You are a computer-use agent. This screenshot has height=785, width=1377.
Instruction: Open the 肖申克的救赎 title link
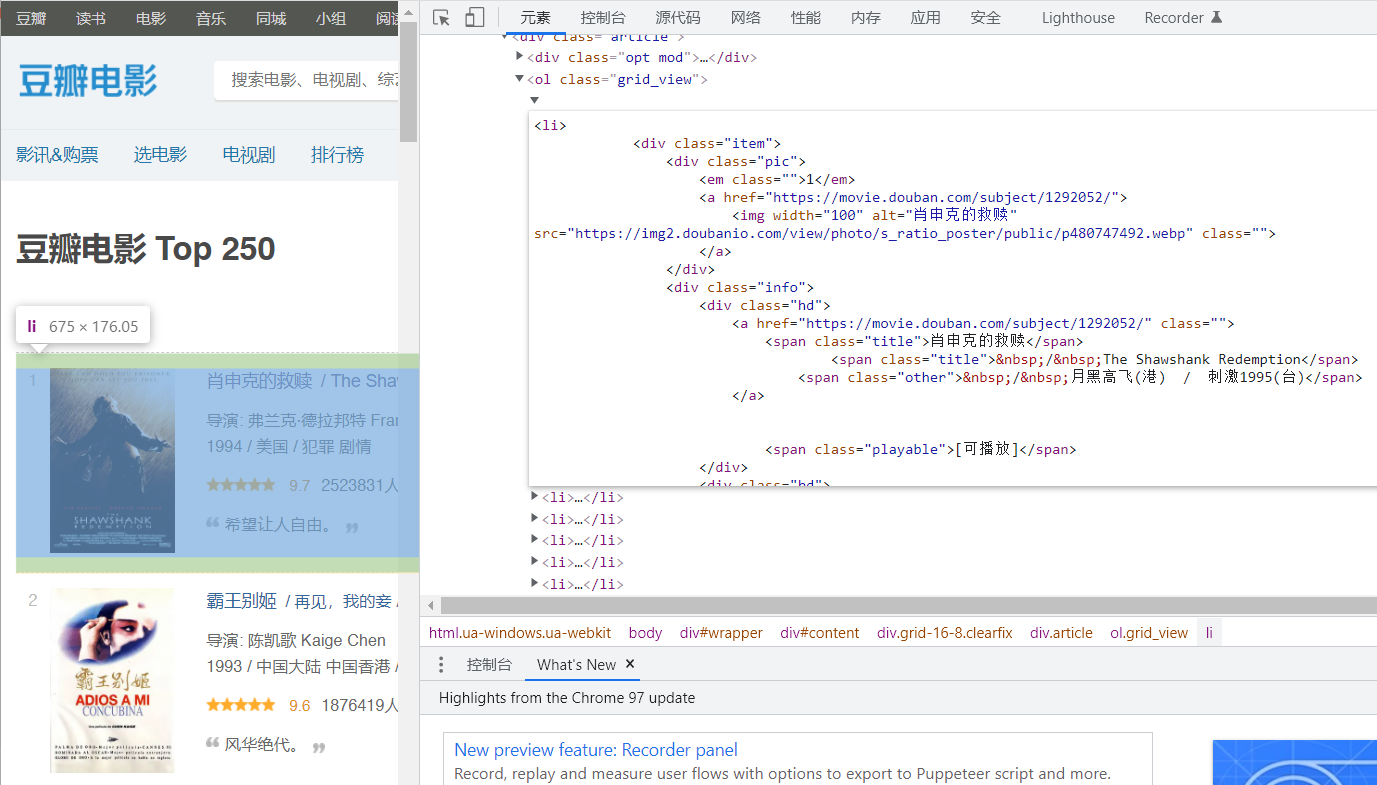259,381
